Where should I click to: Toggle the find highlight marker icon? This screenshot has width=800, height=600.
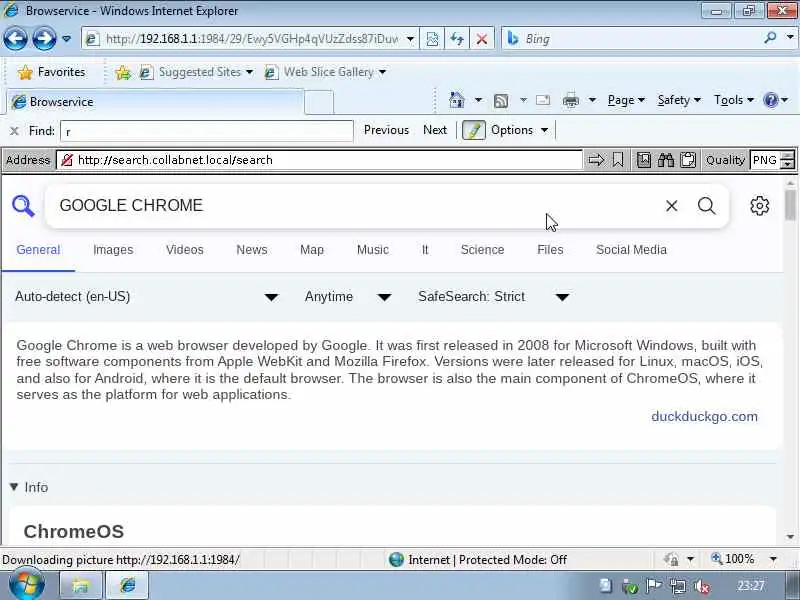(473, 130)
